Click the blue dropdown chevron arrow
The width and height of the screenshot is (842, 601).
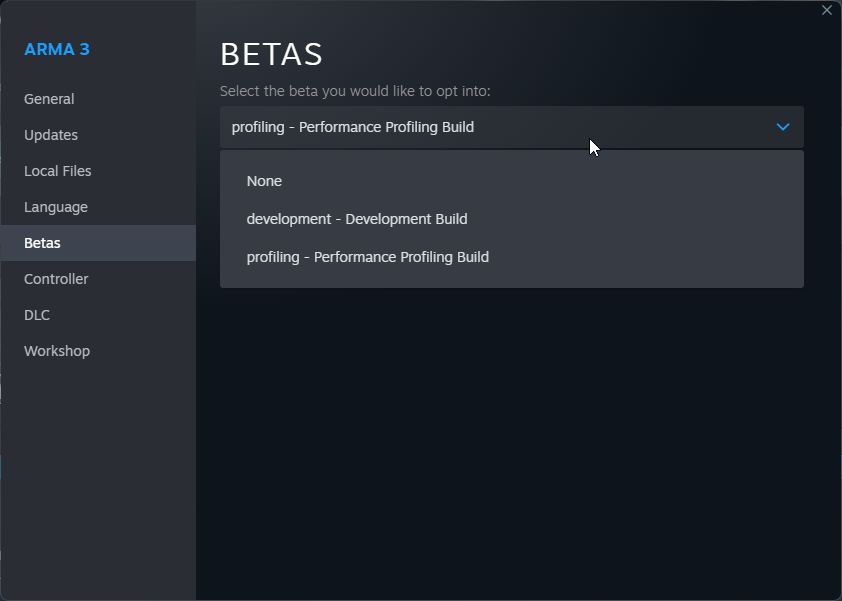coord(783,127)
